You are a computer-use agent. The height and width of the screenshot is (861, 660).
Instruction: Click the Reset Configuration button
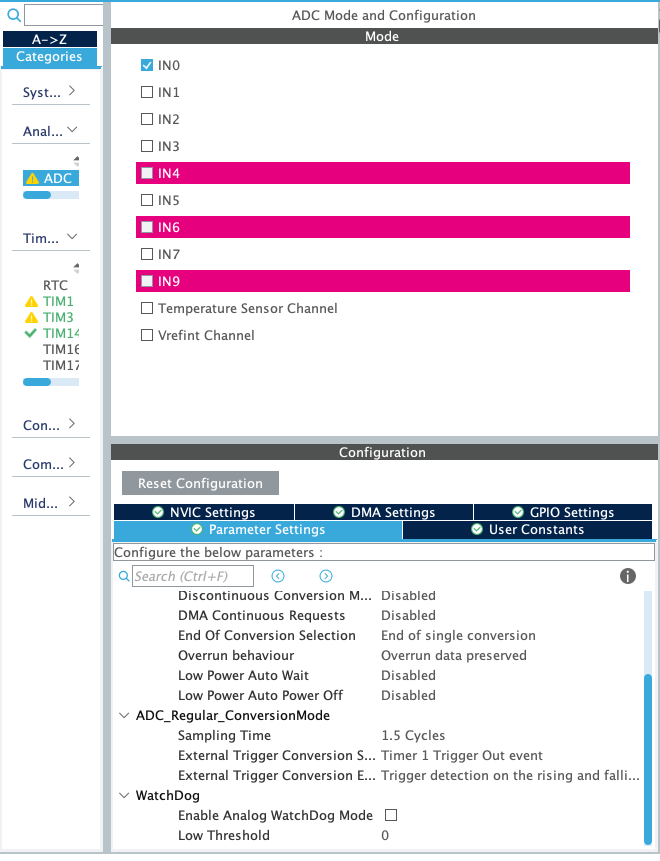point(200,483)
